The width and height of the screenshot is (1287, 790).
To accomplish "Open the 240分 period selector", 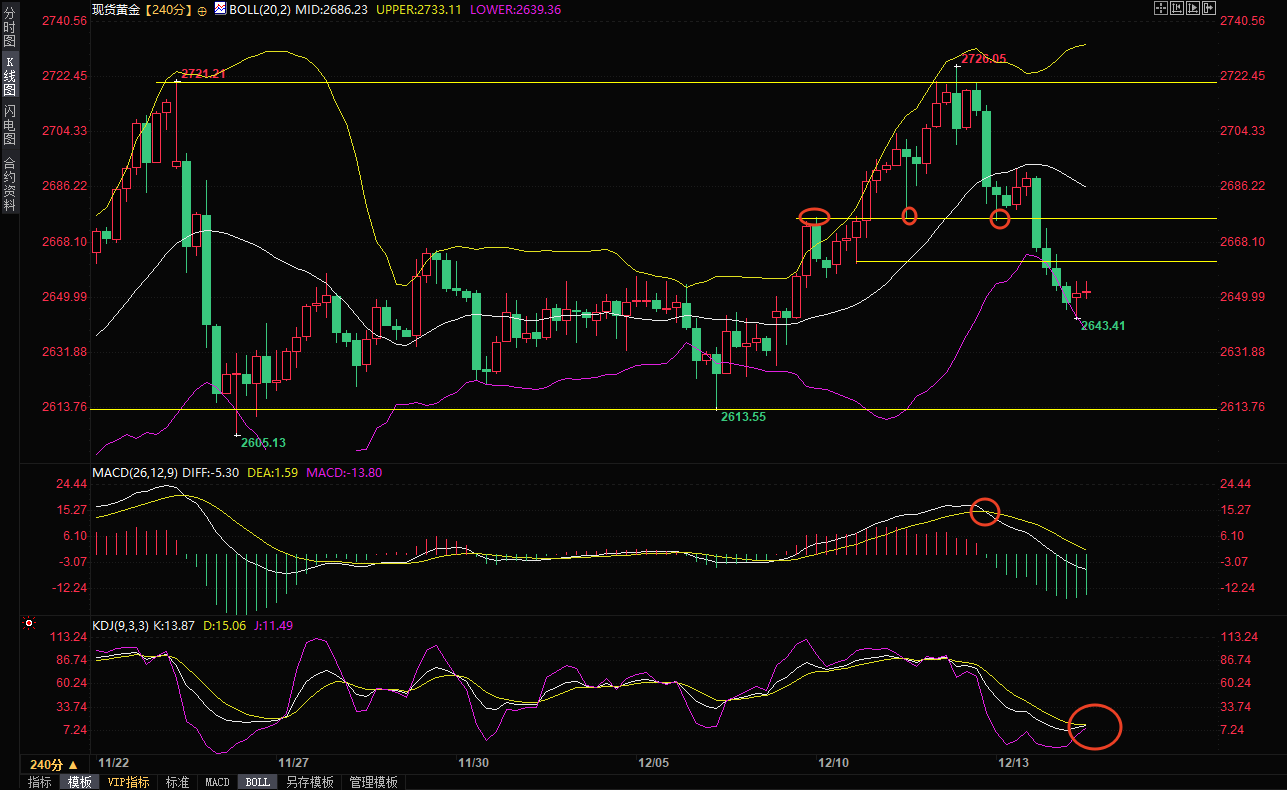I will tap(54, 764).
